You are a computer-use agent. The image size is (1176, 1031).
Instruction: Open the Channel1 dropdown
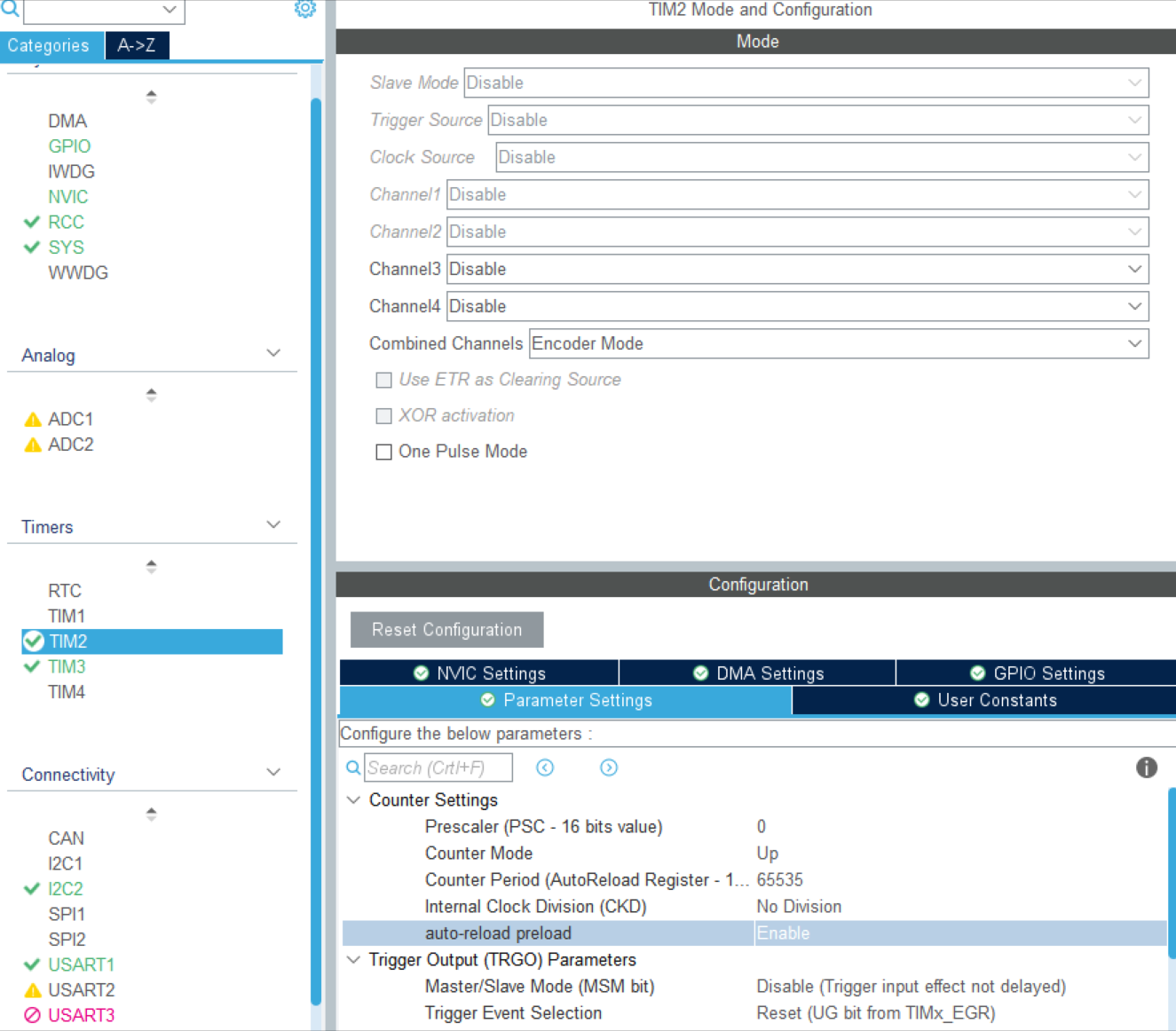[x=798, y=194]
